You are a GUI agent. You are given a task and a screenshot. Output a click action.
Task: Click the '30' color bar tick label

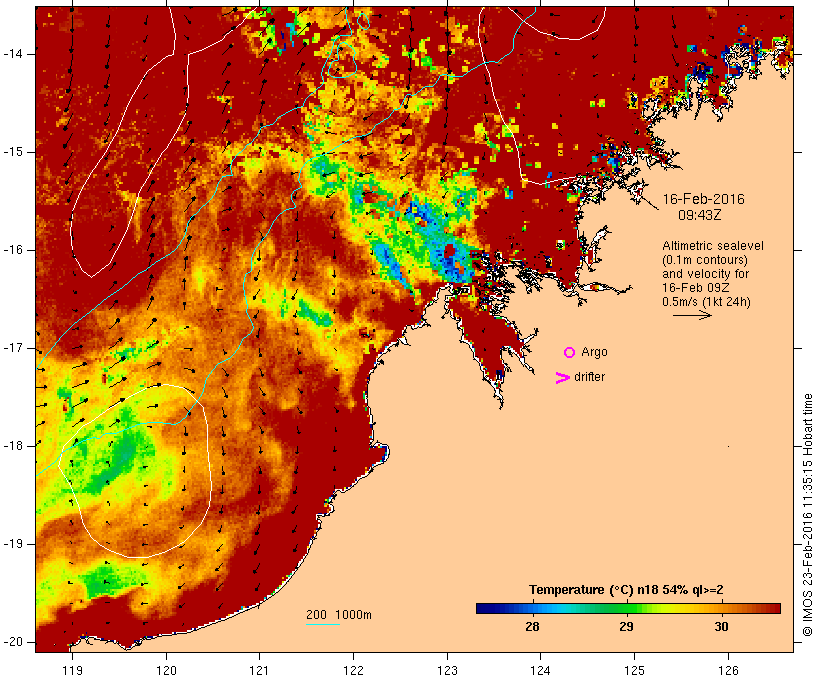(x=721, y=627)
